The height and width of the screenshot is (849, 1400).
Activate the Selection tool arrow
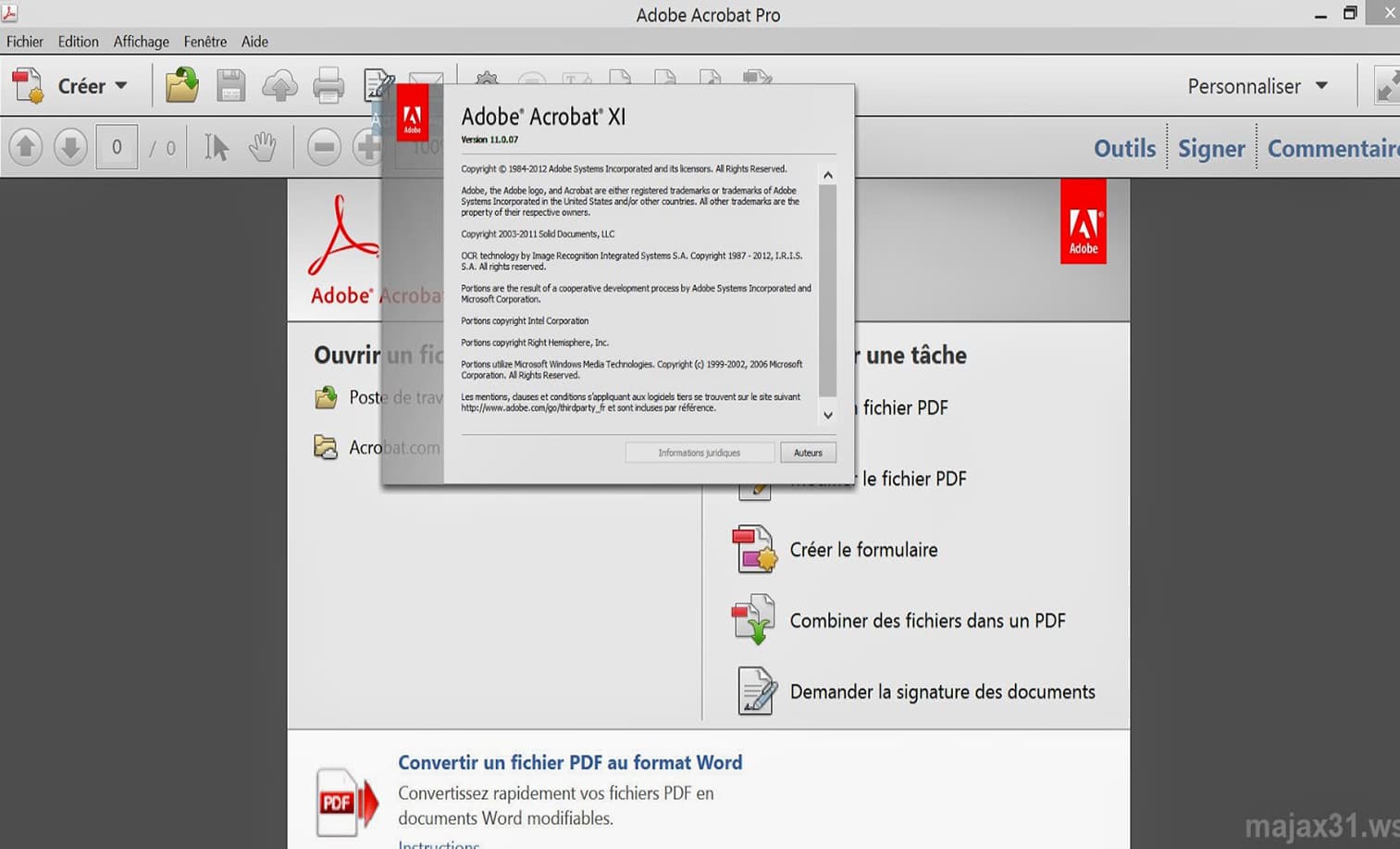(216, 146)
